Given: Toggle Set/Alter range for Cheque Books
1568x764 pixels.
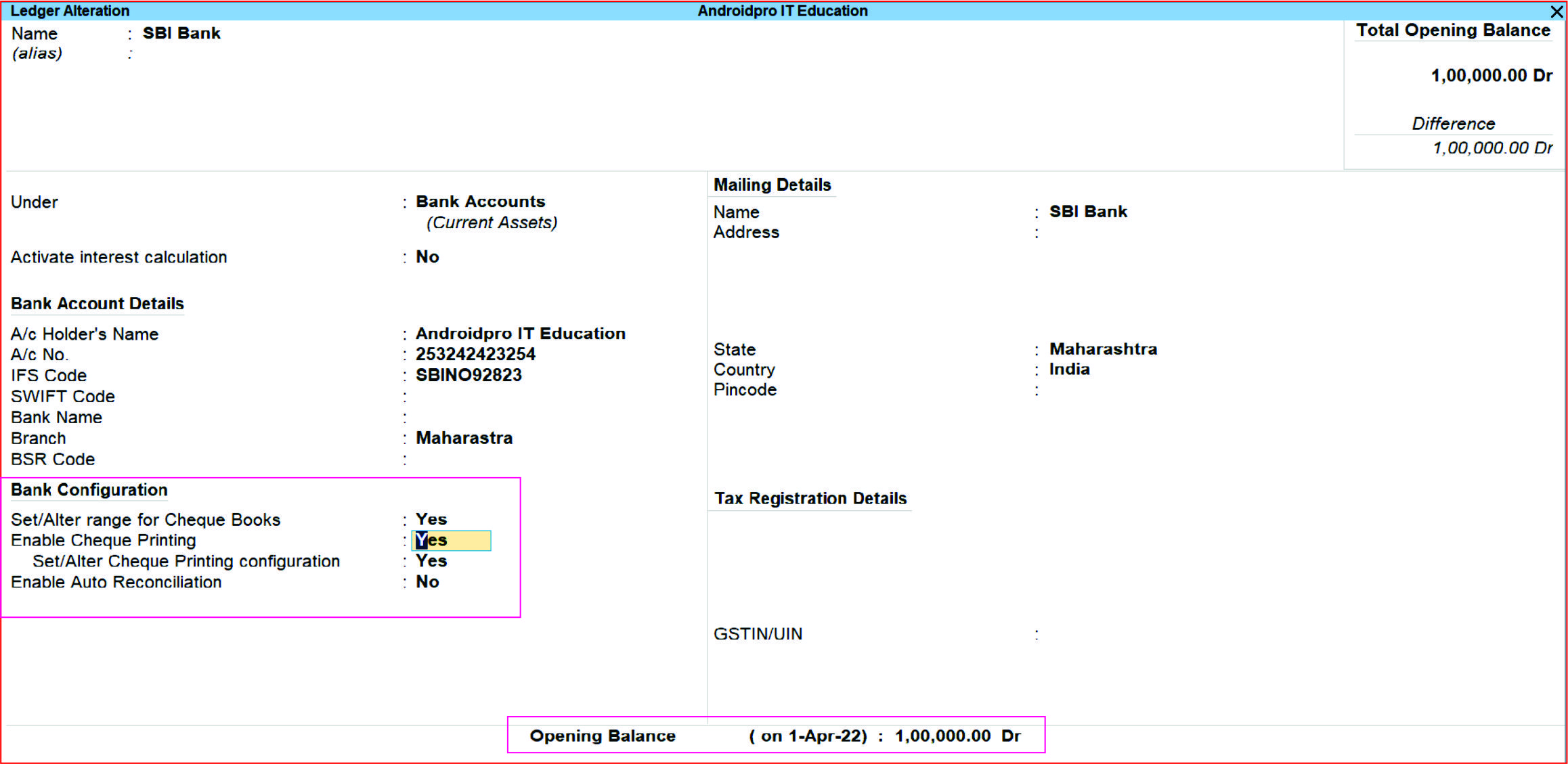Looking at the screenshot, I should [x=431, y=519].
